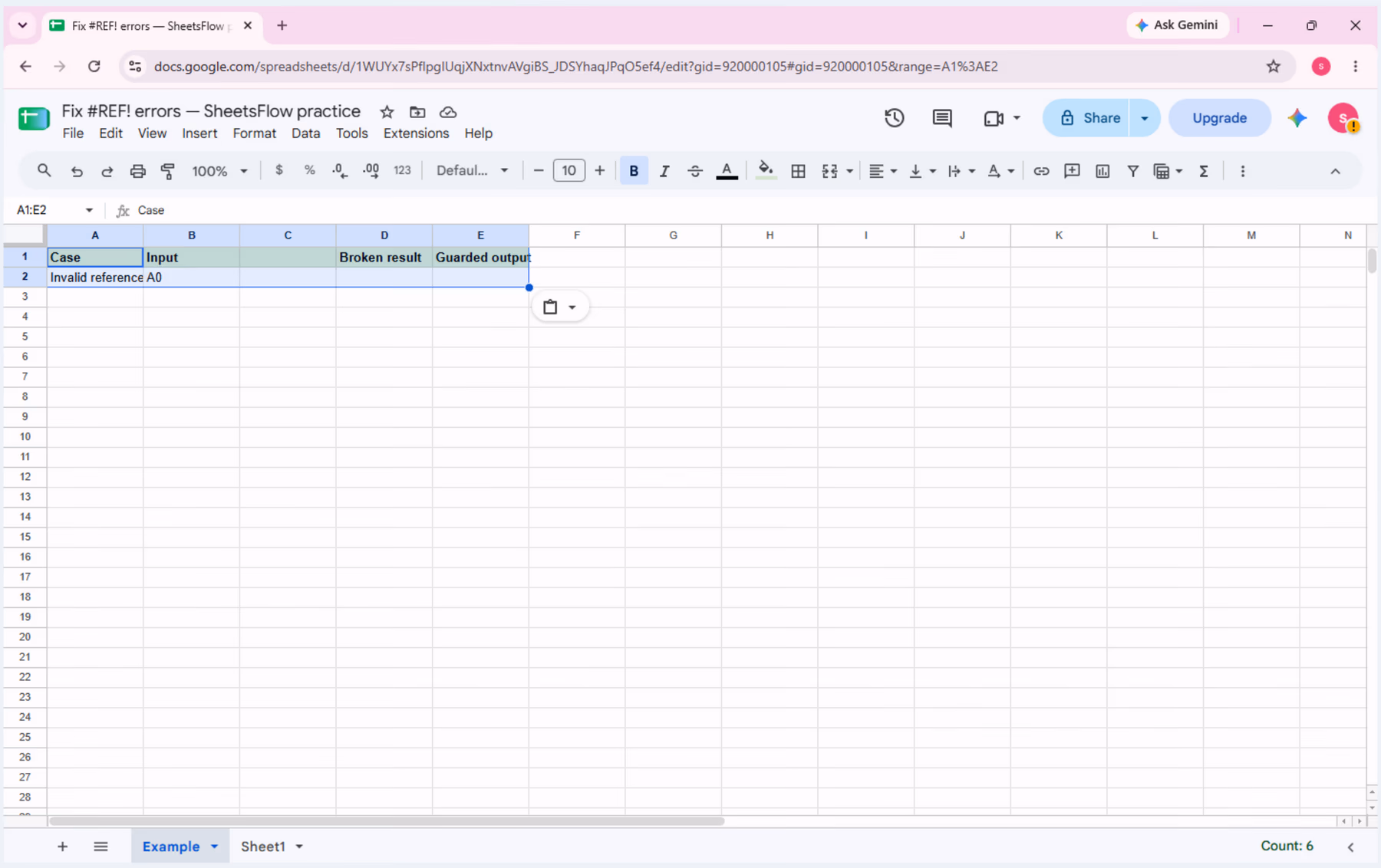Move document to folder
Viewport: 1381px width, 868px height.
click(x=417, y=112)
